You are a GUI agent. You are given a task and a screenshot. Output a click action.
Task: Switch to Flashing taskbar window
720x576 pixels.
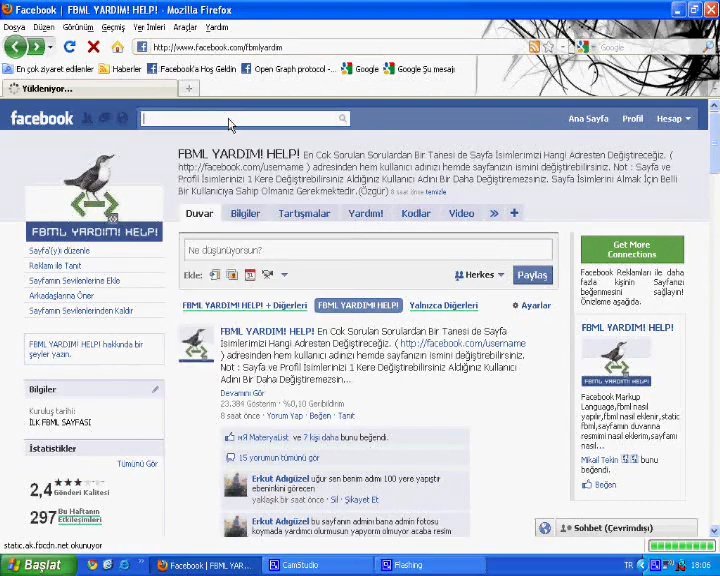pos(432,565)
